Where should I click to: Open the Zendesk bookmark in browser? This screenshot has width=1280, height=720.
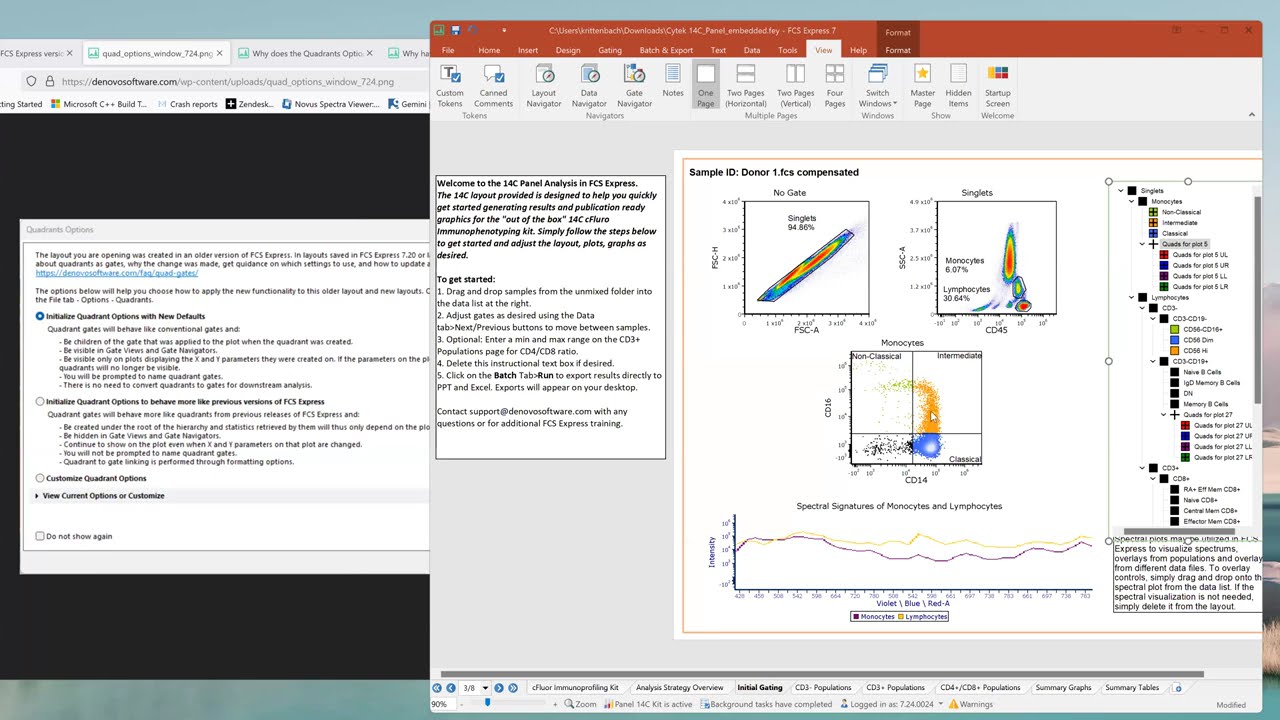(250, 104)
